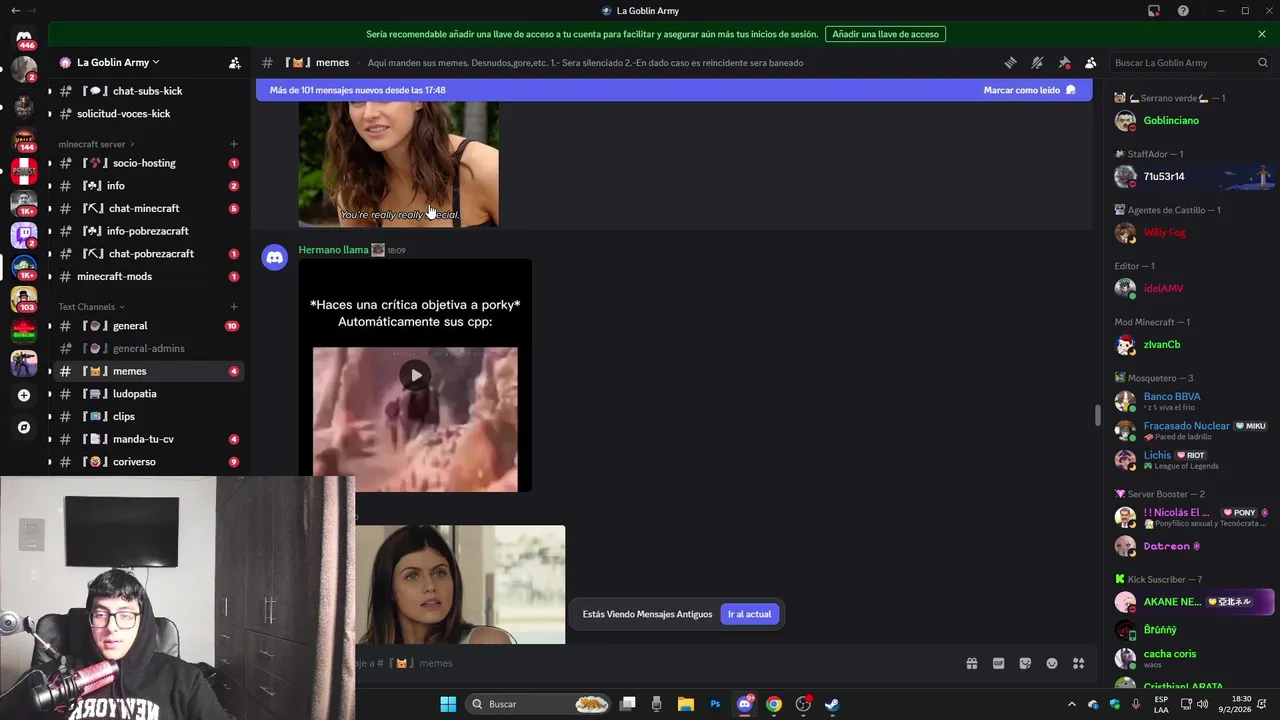
Task: Open the manda-tu-cv channel
Action: tap(147, 439)
